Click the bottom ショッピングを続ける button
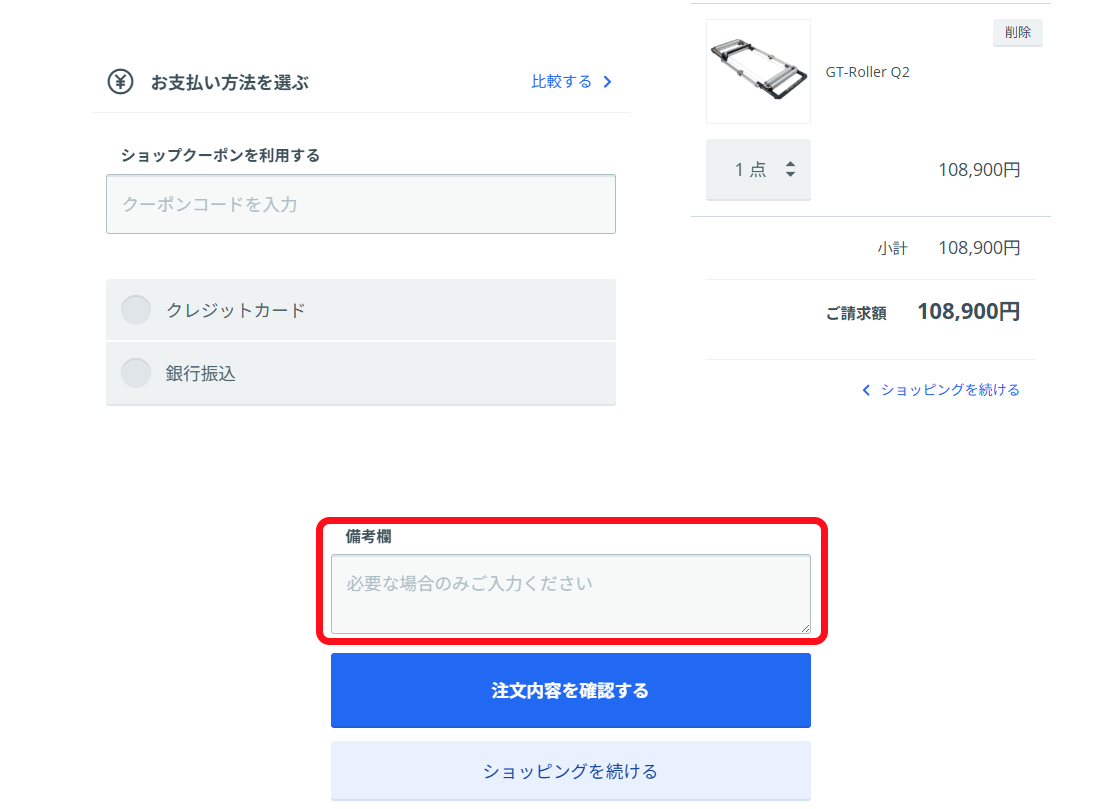Screen dimensions: 1108x809 point(571,771)
